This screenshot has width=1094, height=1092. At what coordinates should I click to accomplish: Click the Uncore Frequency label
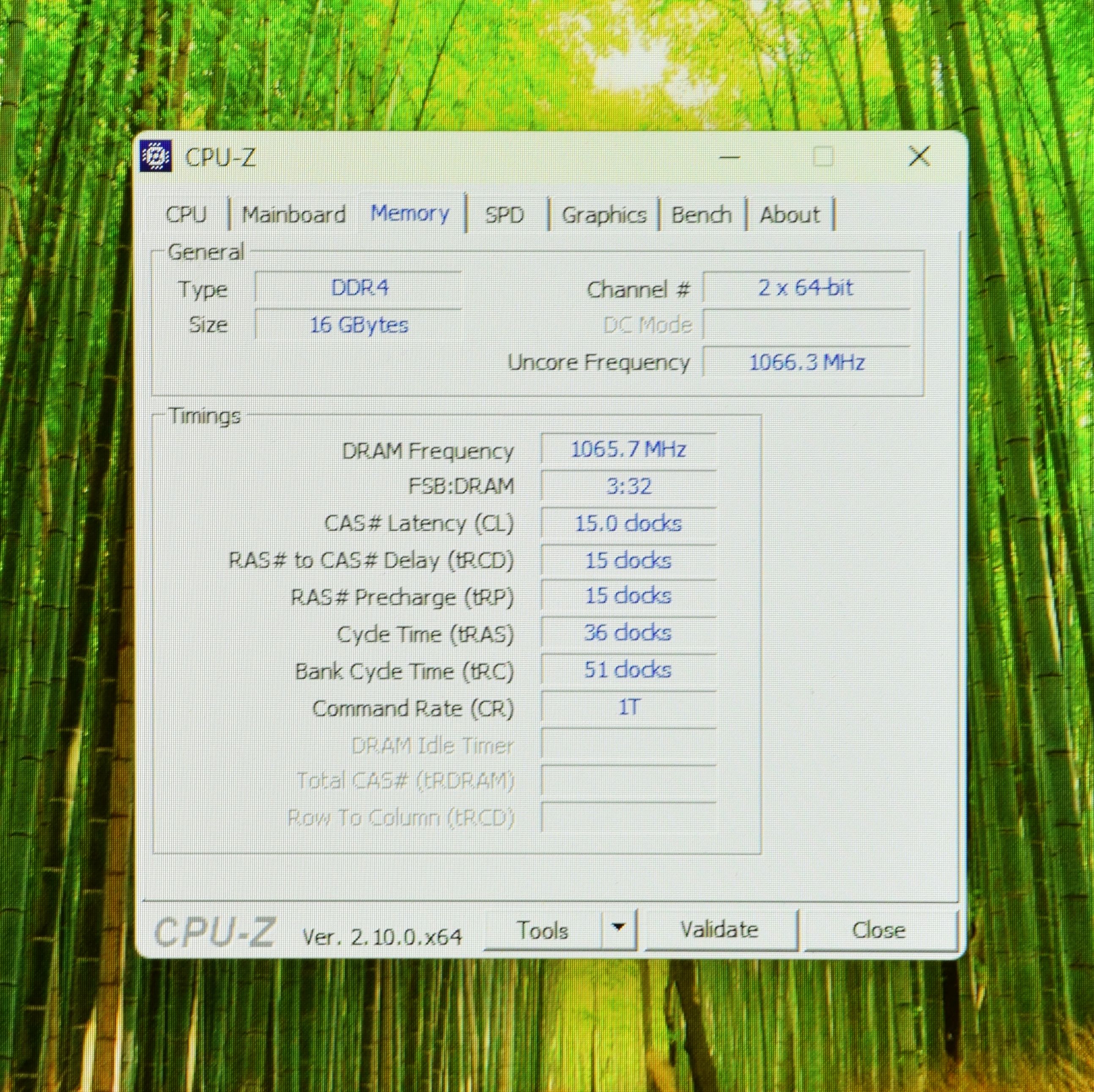click(598, 362)
